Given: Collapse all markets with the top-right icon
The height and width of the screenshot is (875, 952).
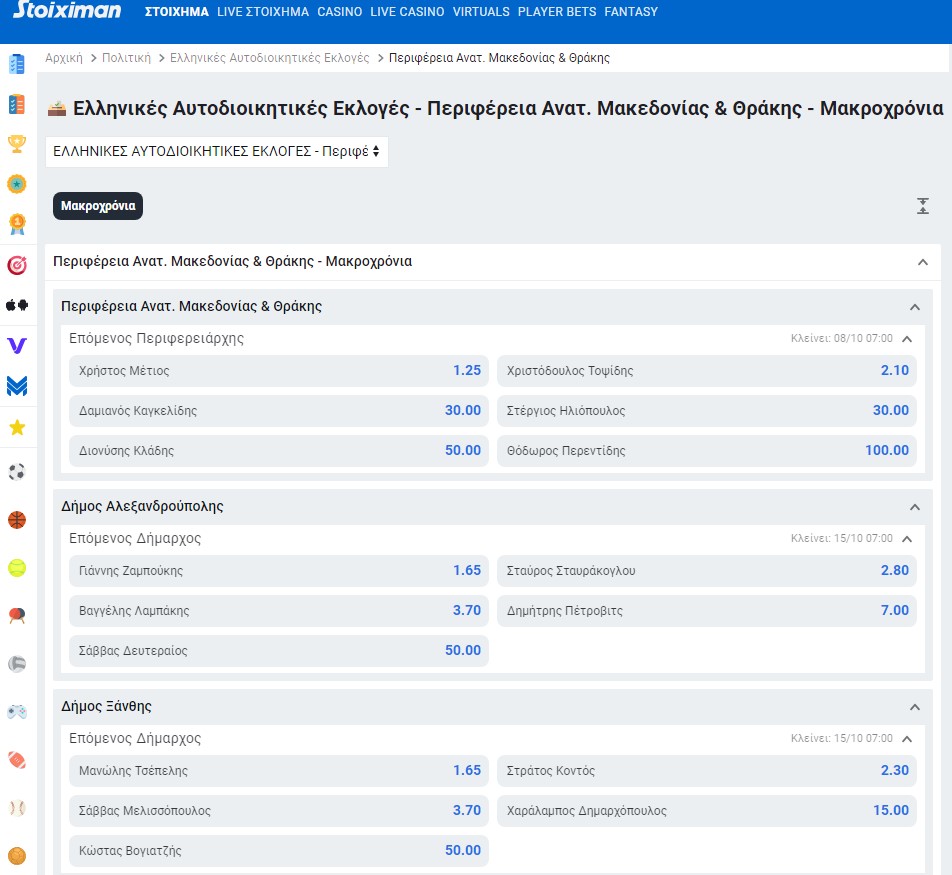Looking at the screenshot, I should [923, 206].
